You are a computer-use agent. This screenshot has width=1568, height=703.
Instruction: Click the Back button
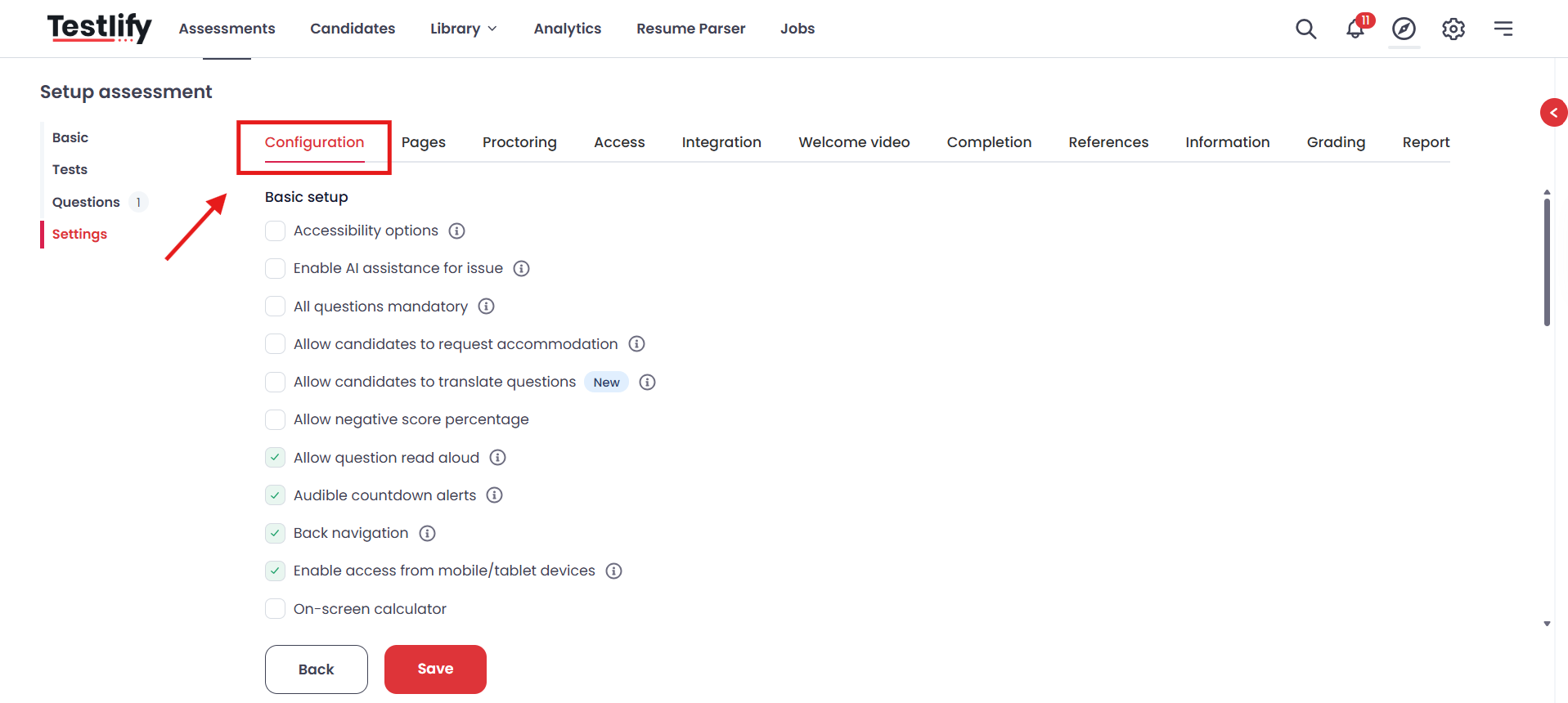pos(316,669)
